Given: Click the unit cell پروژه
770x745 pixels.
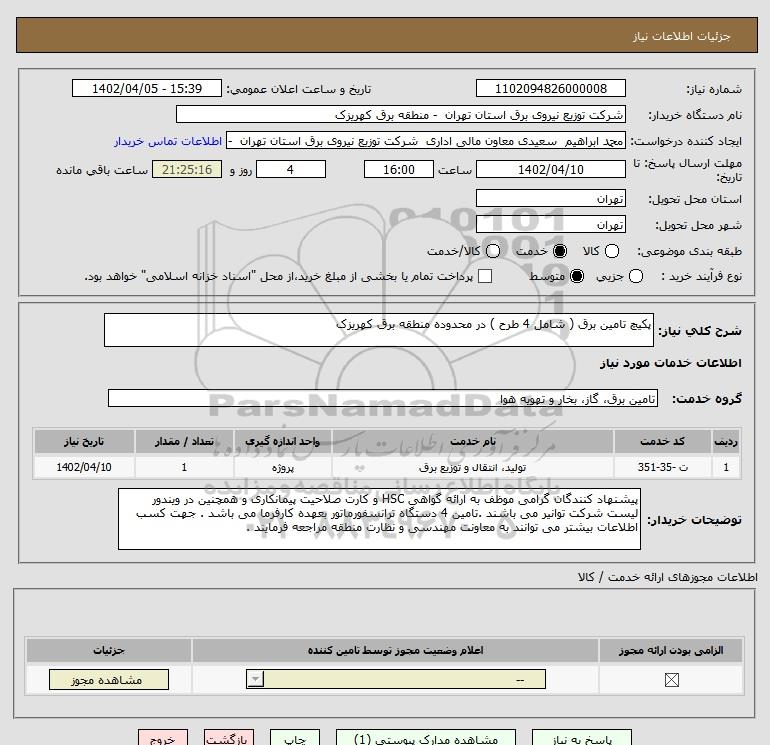Looking at the screenshot, I should [x=283, y=467].
